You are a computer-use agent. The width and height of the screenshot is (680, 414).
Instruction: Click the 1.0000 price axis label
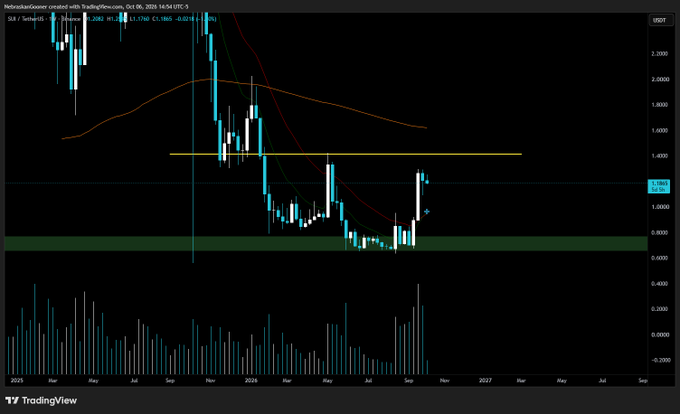pyautogui.click(x=660, y=207)
